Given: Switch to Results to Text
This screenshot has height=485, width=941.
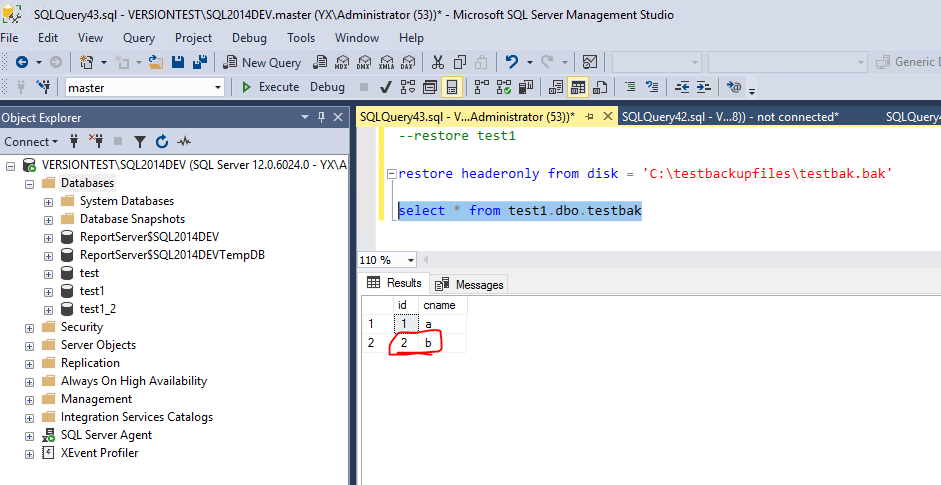Looking at the screenshot, I should tap(556, 88).
